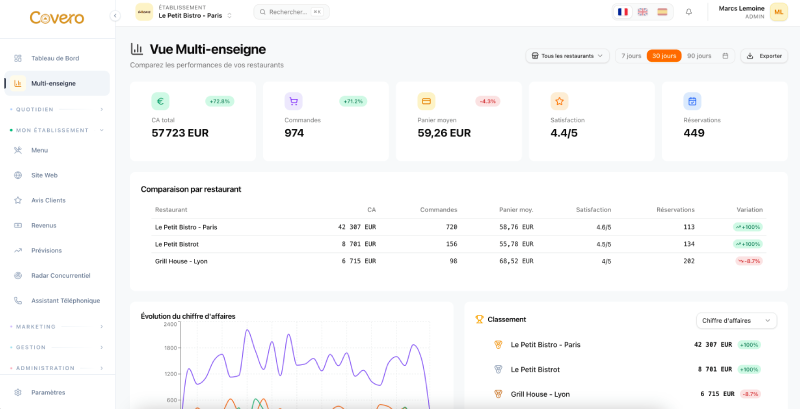The height and width of the screenshot is (409, 800).
Task: Choose the 30 jours time range
Action: pos(664,56)
